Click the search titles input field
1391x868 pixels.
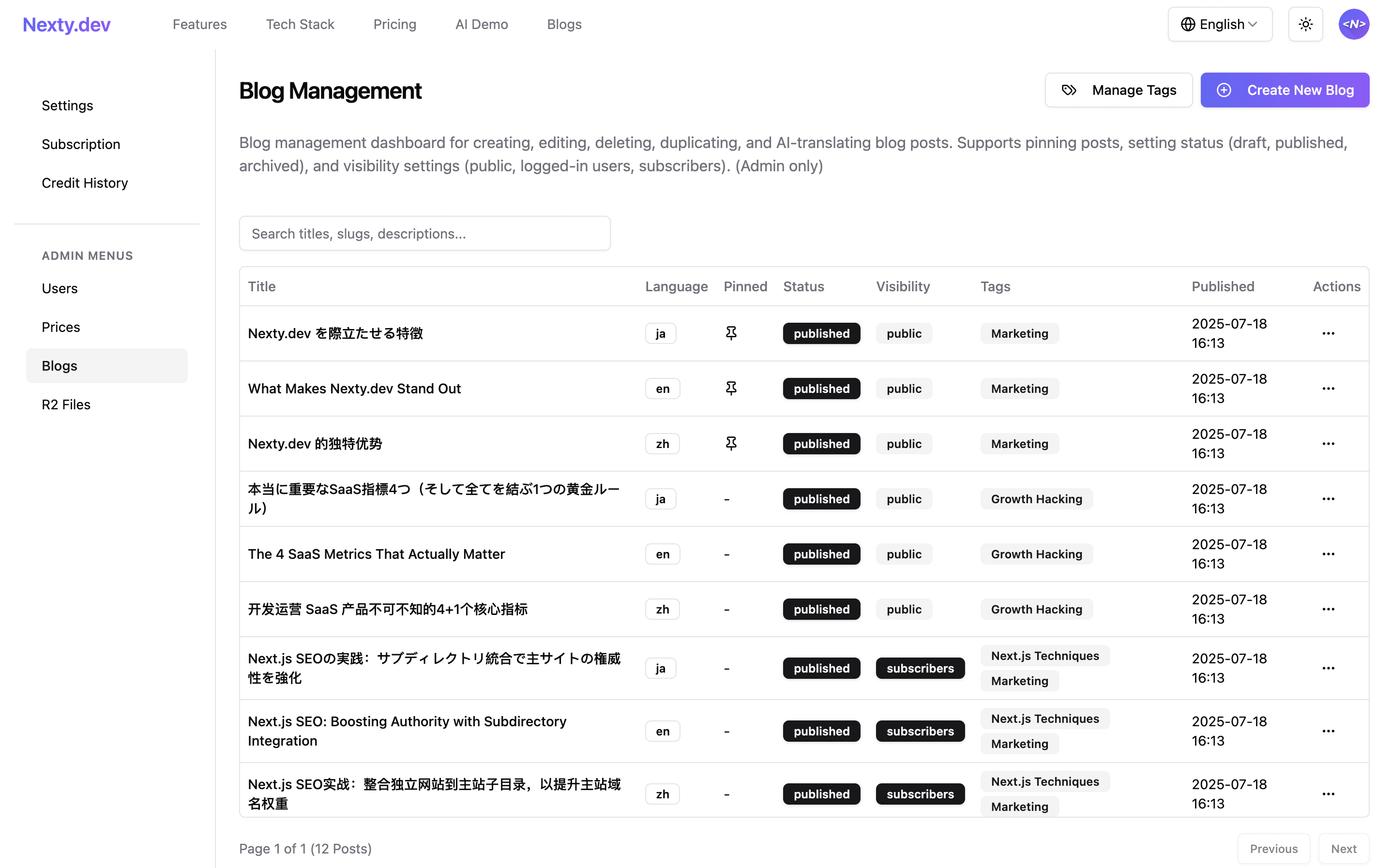(424, 233)
